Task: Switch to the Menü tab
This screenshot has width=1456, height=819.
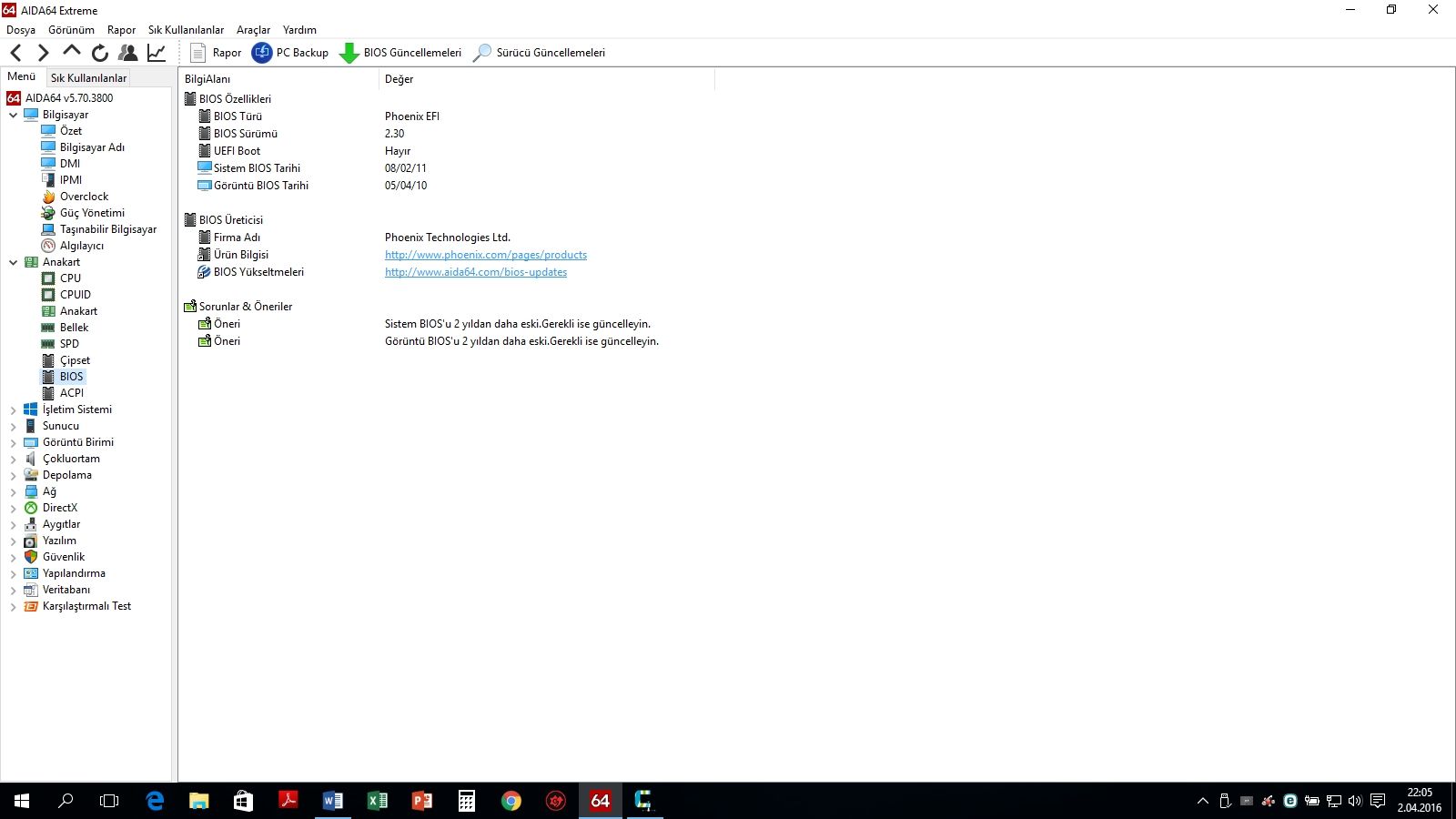Action: coord(22,77)
